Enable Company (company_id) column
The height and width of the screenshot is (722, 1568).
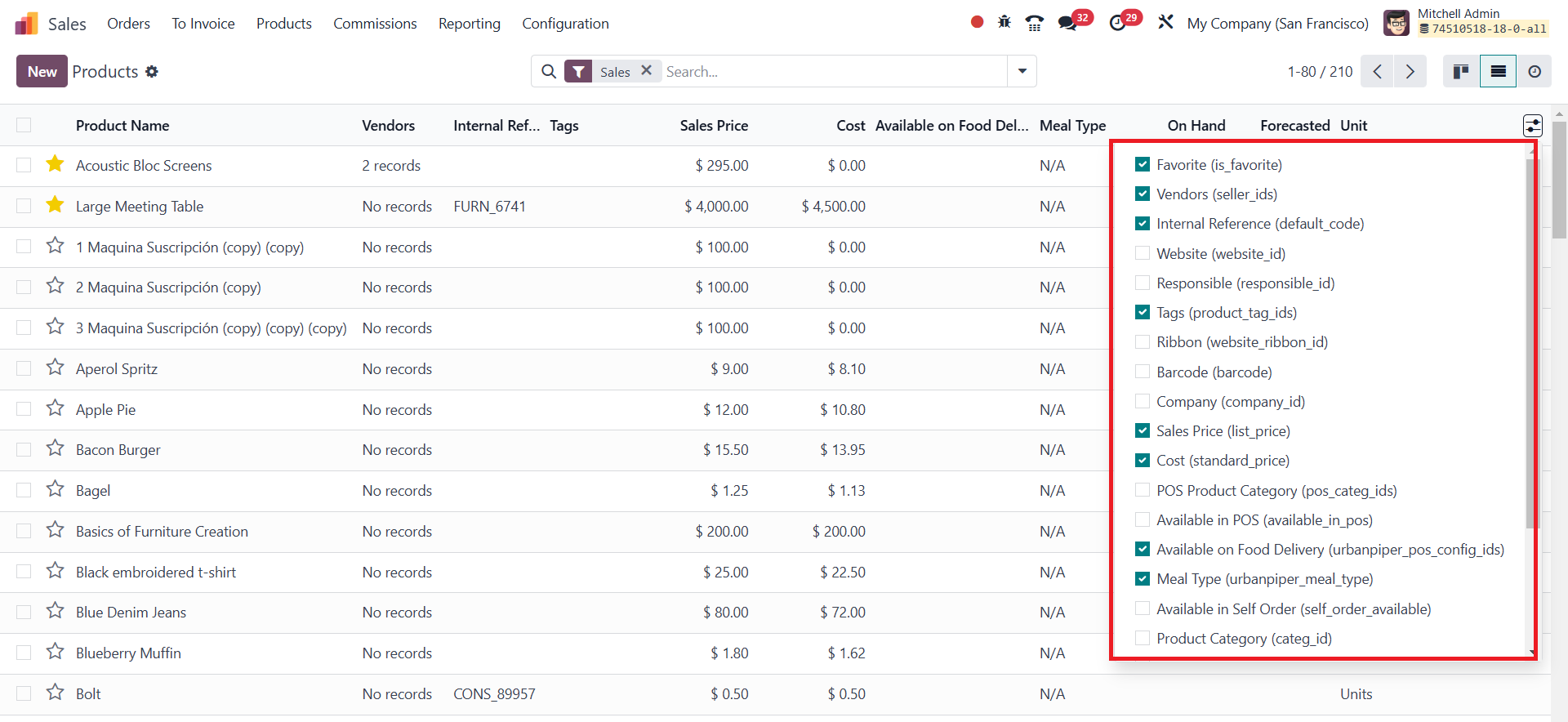(1143, 402)
